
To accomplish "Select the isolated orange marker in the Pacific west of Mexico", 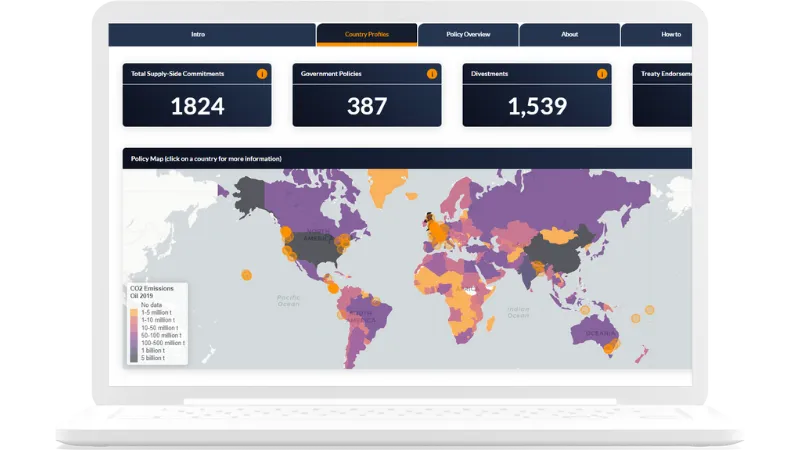I will pos(246,274).
